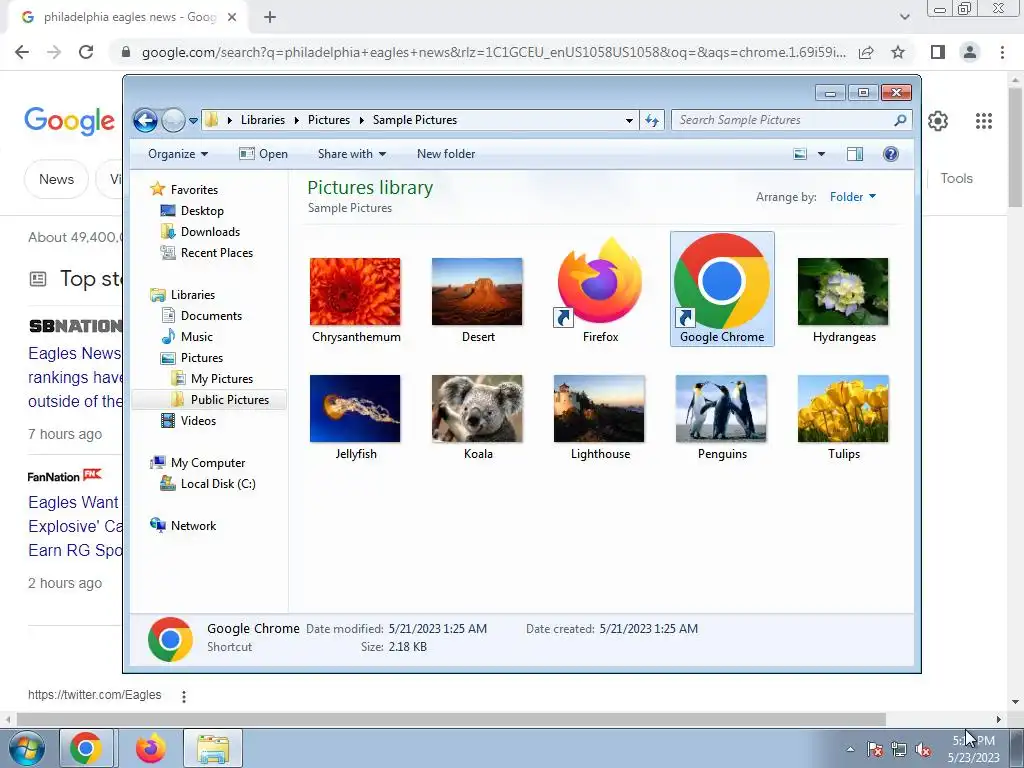The height and width of the screenshot is (768, 1024).
Task: Select the Desert picture thumbnail
Action: [477, 292]
